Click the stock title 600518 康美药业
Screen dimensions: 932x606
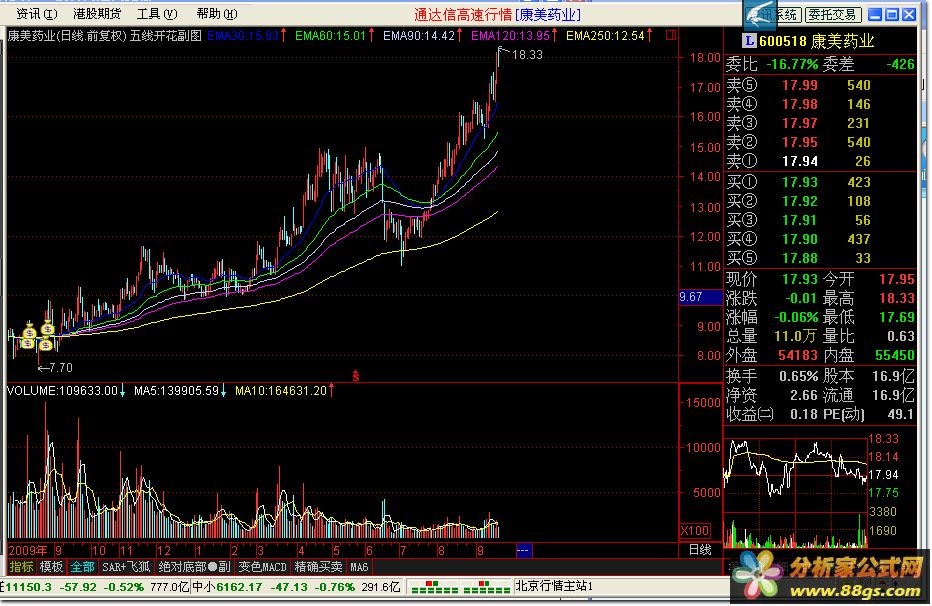tap(816, 41)
